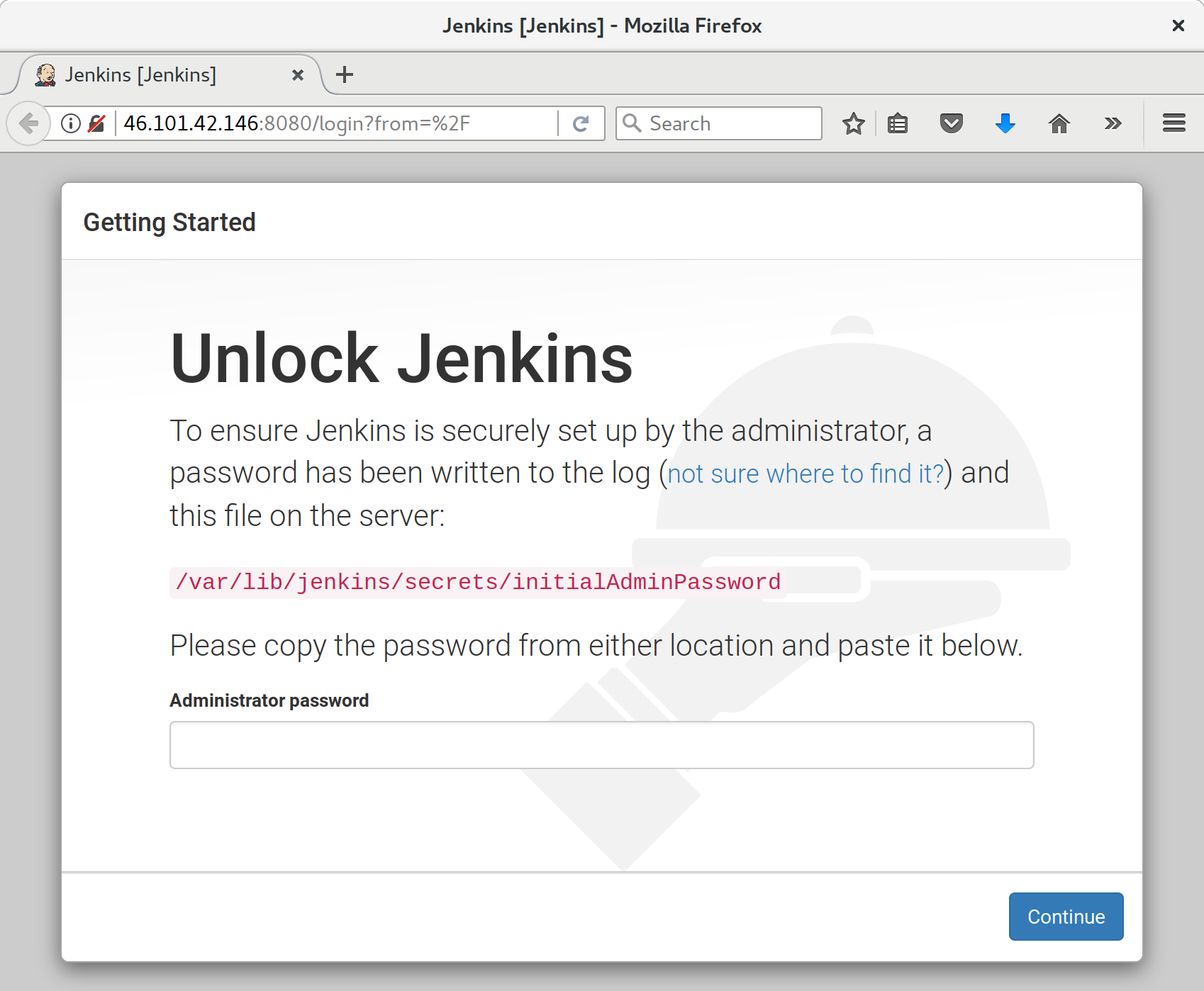Open the Pocket save icon

click(951, 123)
